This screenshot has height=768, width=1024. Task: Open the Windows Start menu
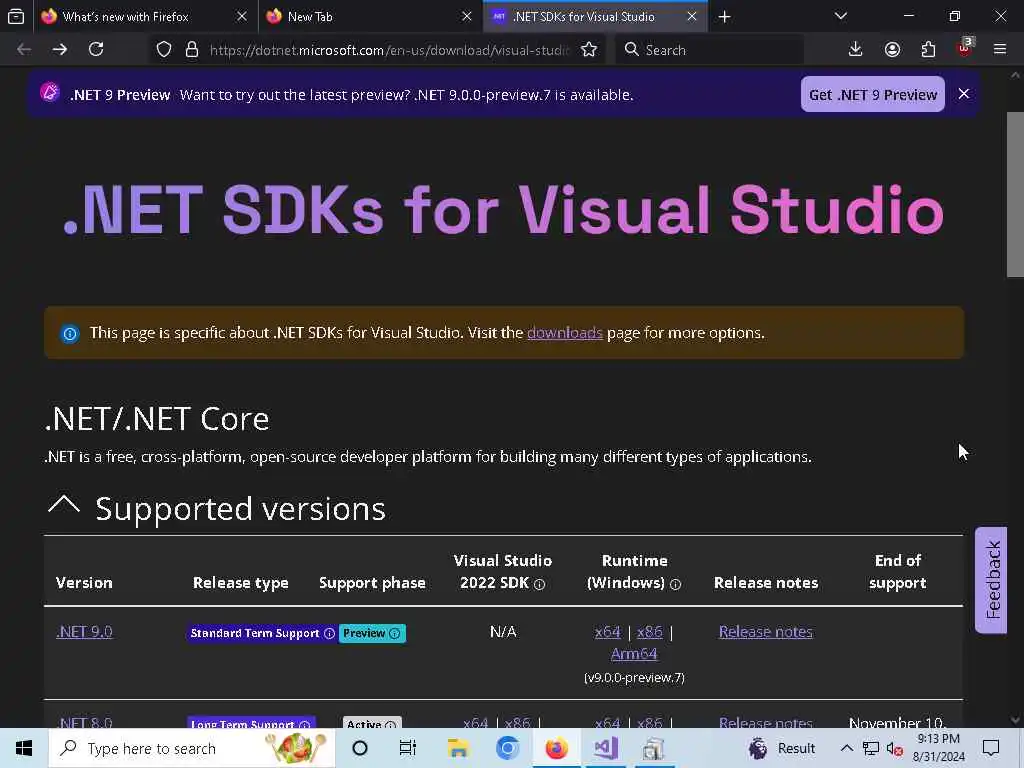(24, 748)
